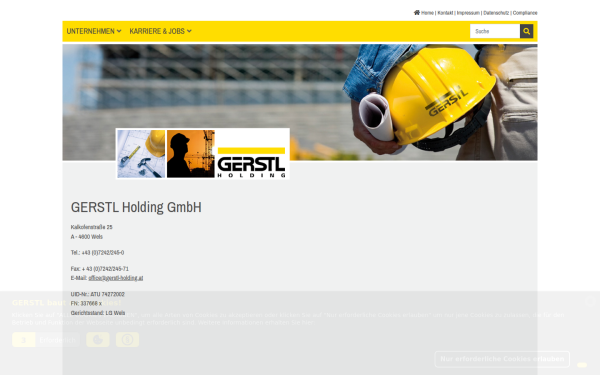
Task: Open the Kontakt link
Action: [445, 13]
